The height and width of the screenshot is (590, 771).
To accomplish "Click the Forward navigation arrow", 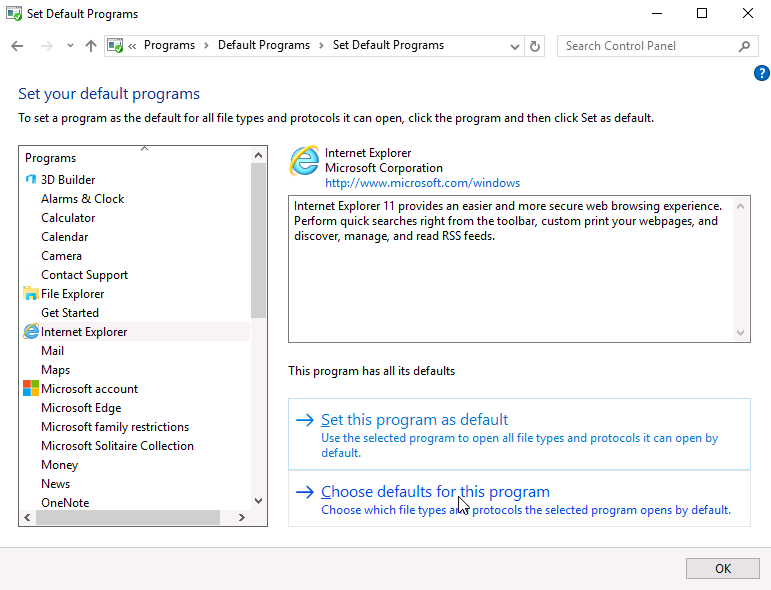I will [x=47, y=46].
